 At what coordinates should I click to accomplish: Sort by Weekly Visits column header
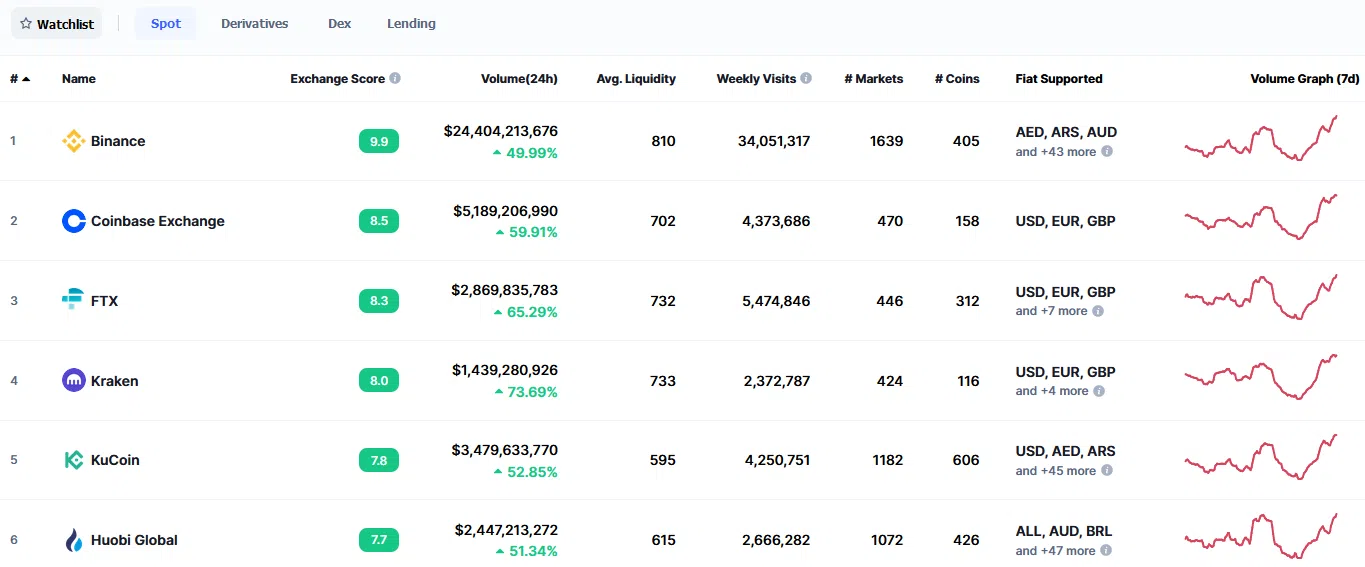(x=757, y=78)
